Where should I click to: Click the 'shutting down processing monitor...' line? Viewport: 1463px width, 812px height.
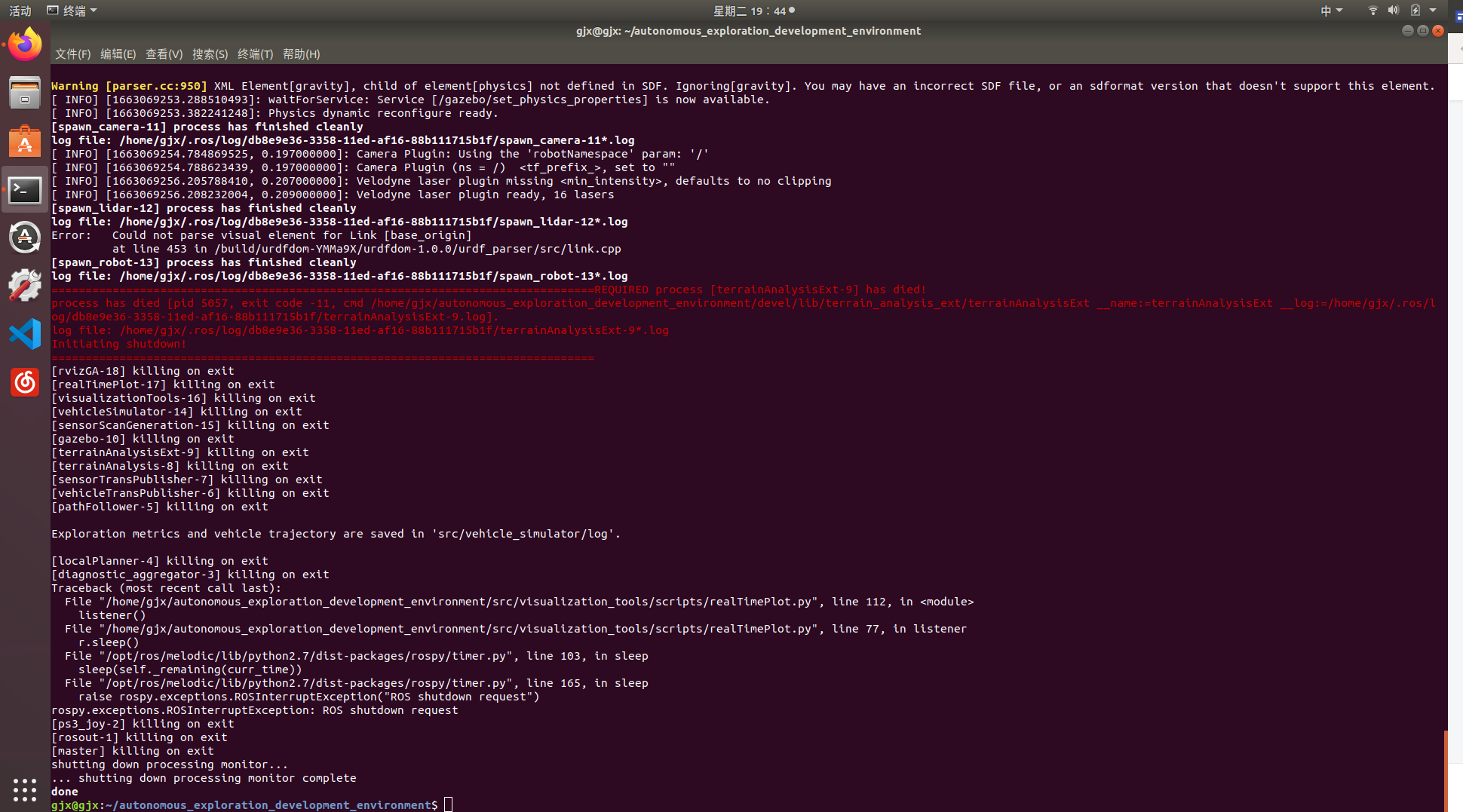pyautogui.click(x=170, y=765)
